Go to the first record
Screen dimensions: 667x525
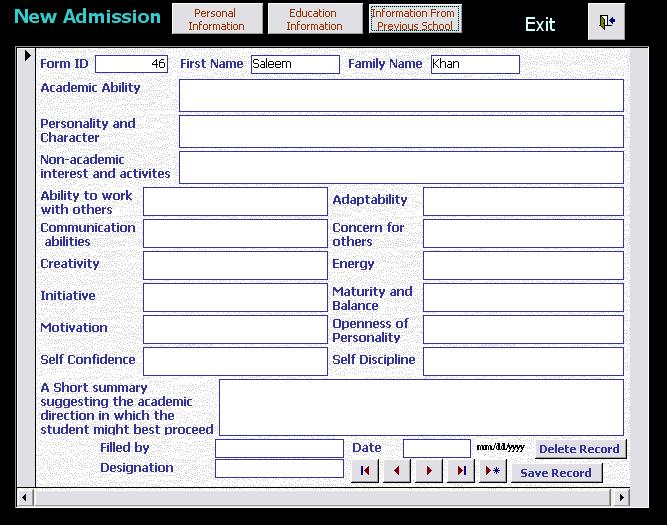click(x=365, y=471)
